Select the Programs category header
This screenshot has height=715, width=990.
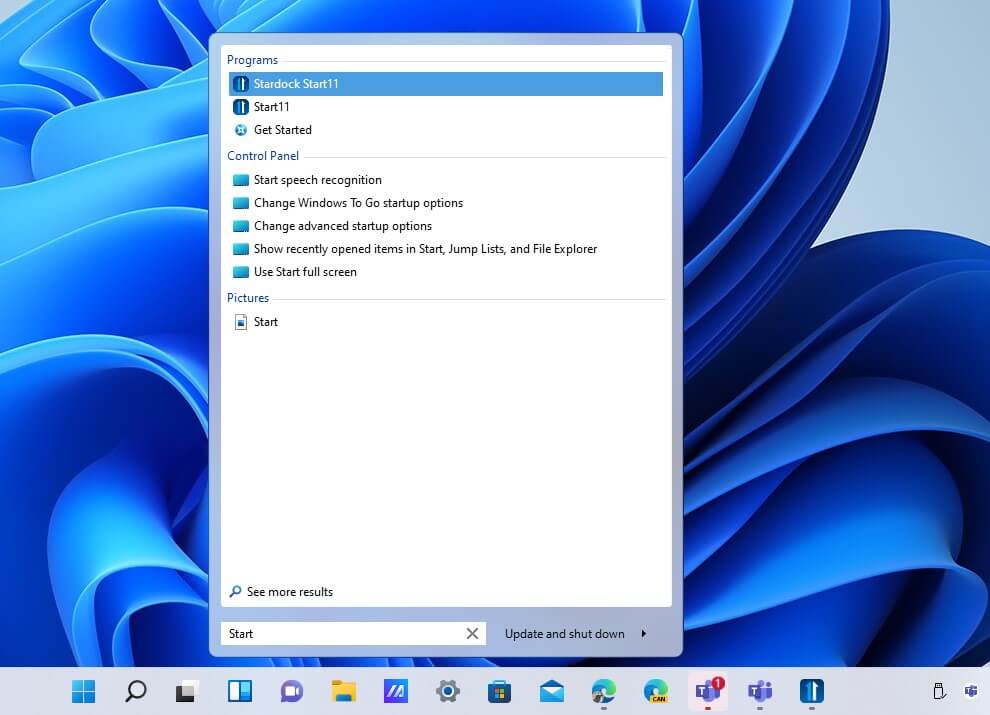pyautogui.click(x=253, y=60)
